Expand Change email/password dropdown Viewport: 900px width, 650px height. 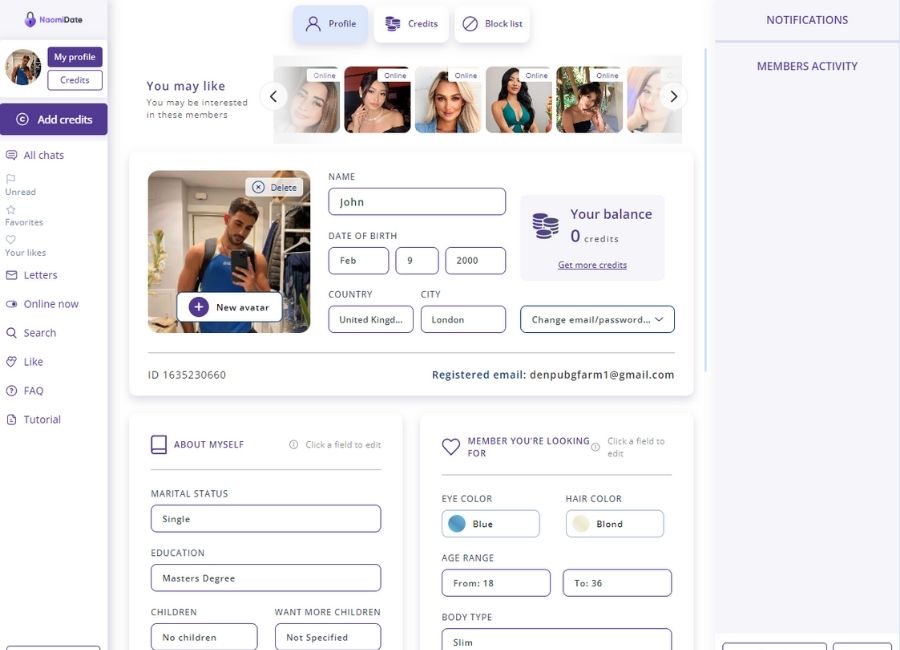[x=597, y=319]
